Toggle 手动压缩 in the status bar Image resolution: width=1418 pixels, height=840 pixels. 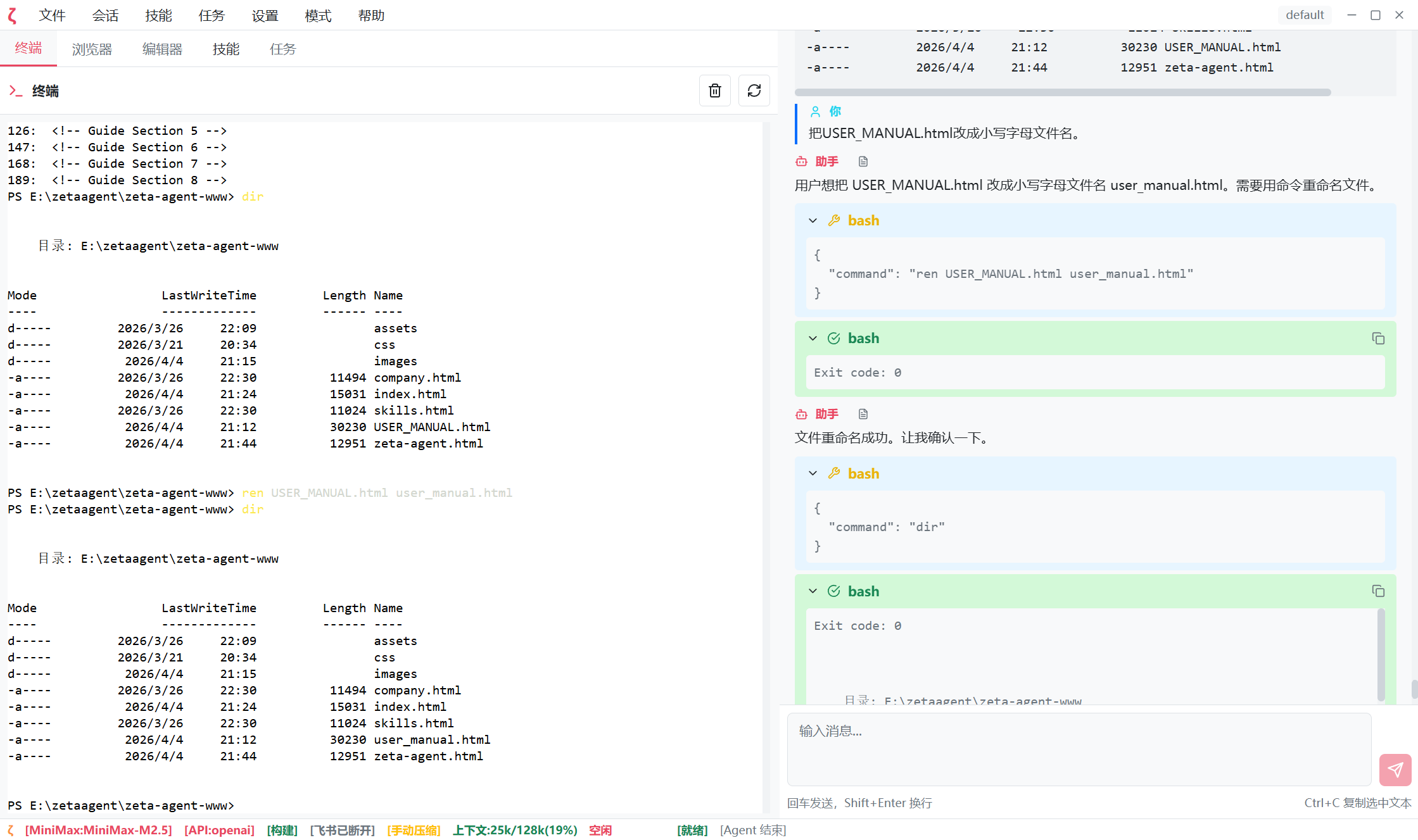[x=414, y=830]
